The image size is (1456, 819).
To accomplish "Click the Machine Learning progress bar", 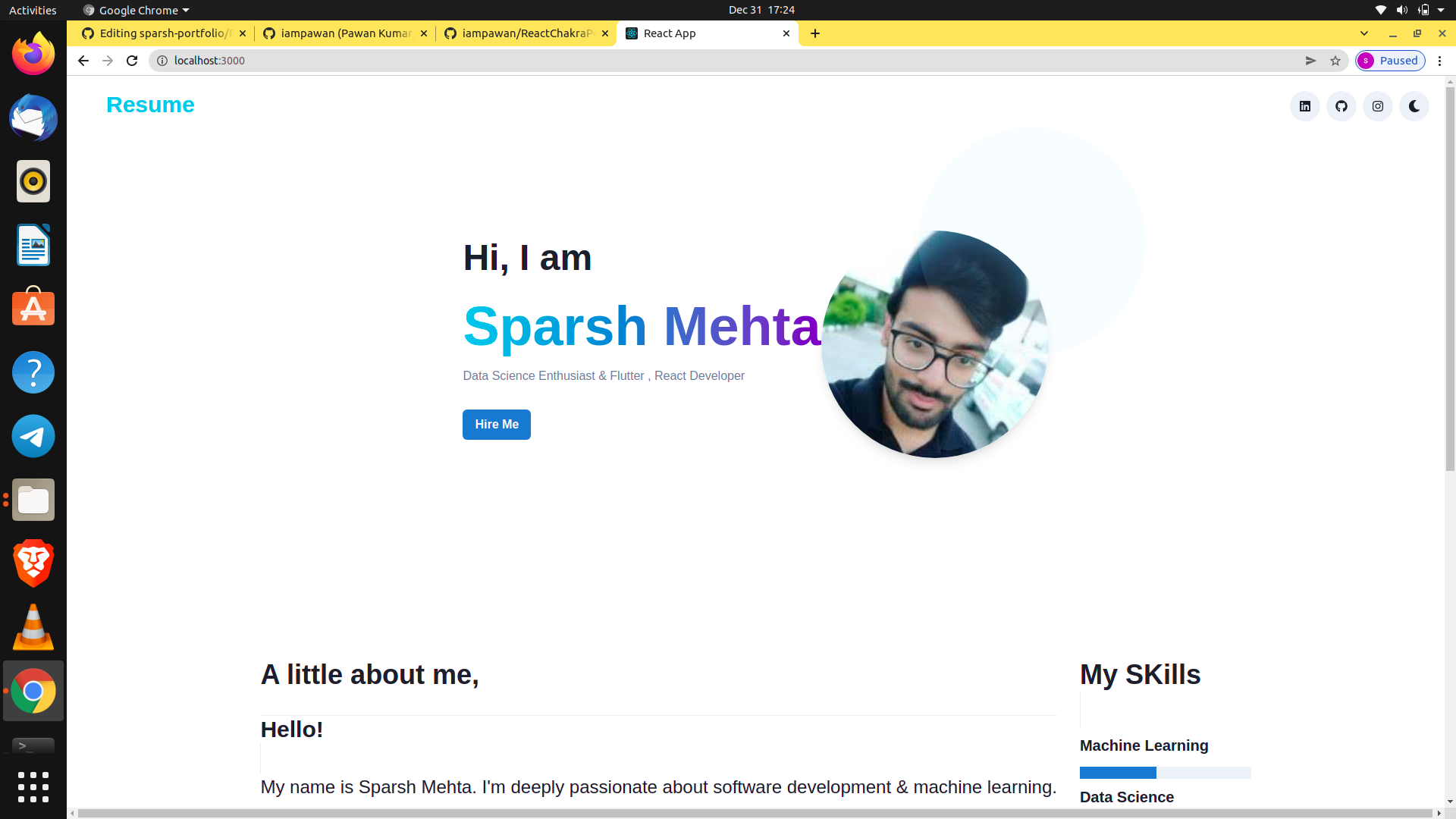I will click(1166, 772).
